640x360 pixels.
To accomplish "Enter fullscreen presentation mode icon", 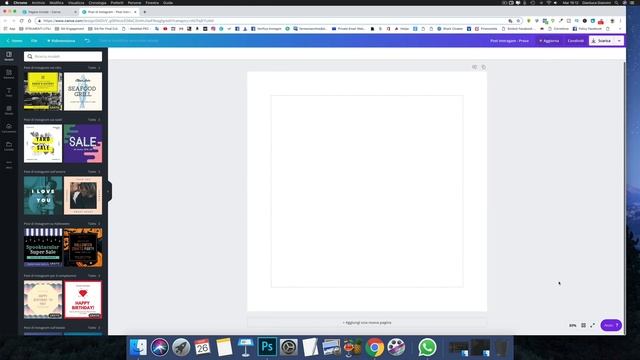I will click(592, 325).
